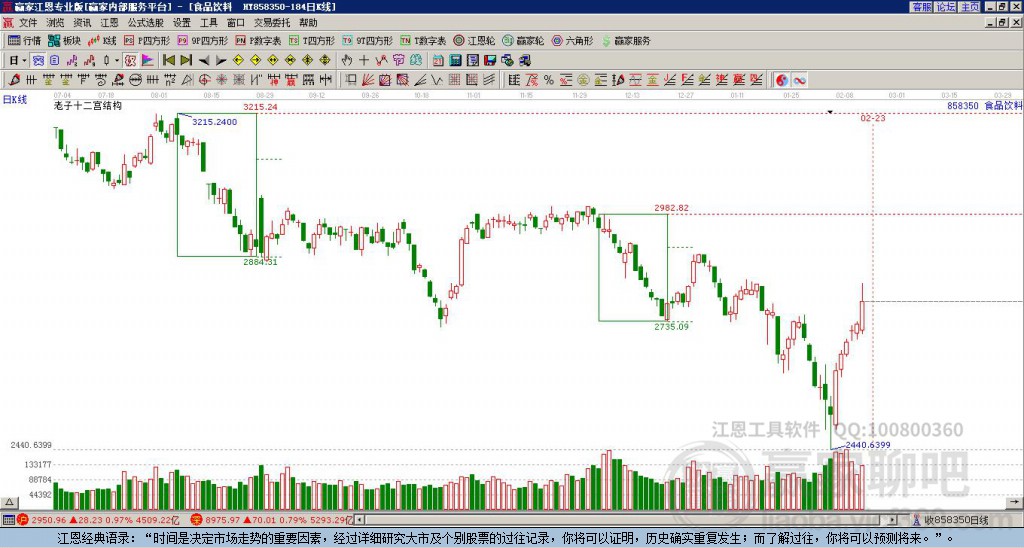Click the 2982.82 price label
The height and width of the screenshot is (548, 1024).
671,208
